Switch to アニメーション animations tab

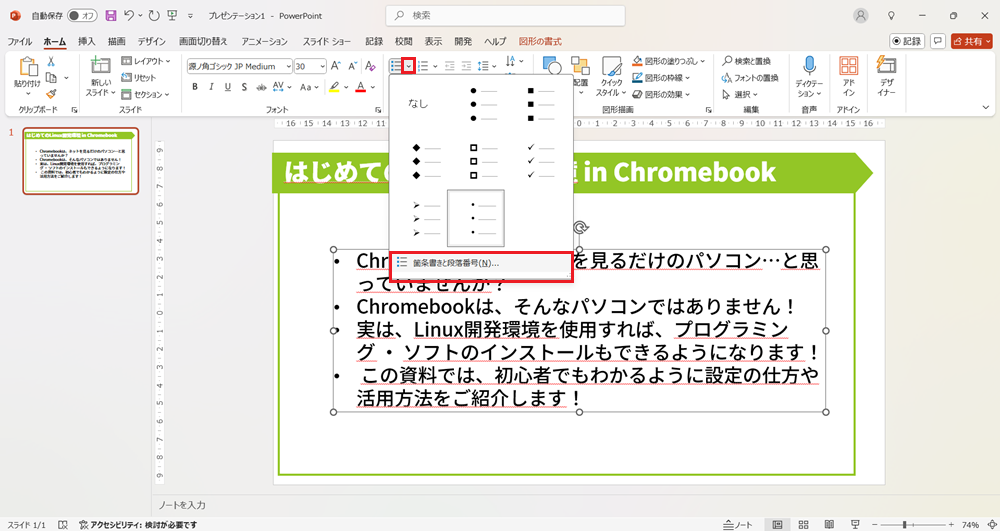click(265, 41)
